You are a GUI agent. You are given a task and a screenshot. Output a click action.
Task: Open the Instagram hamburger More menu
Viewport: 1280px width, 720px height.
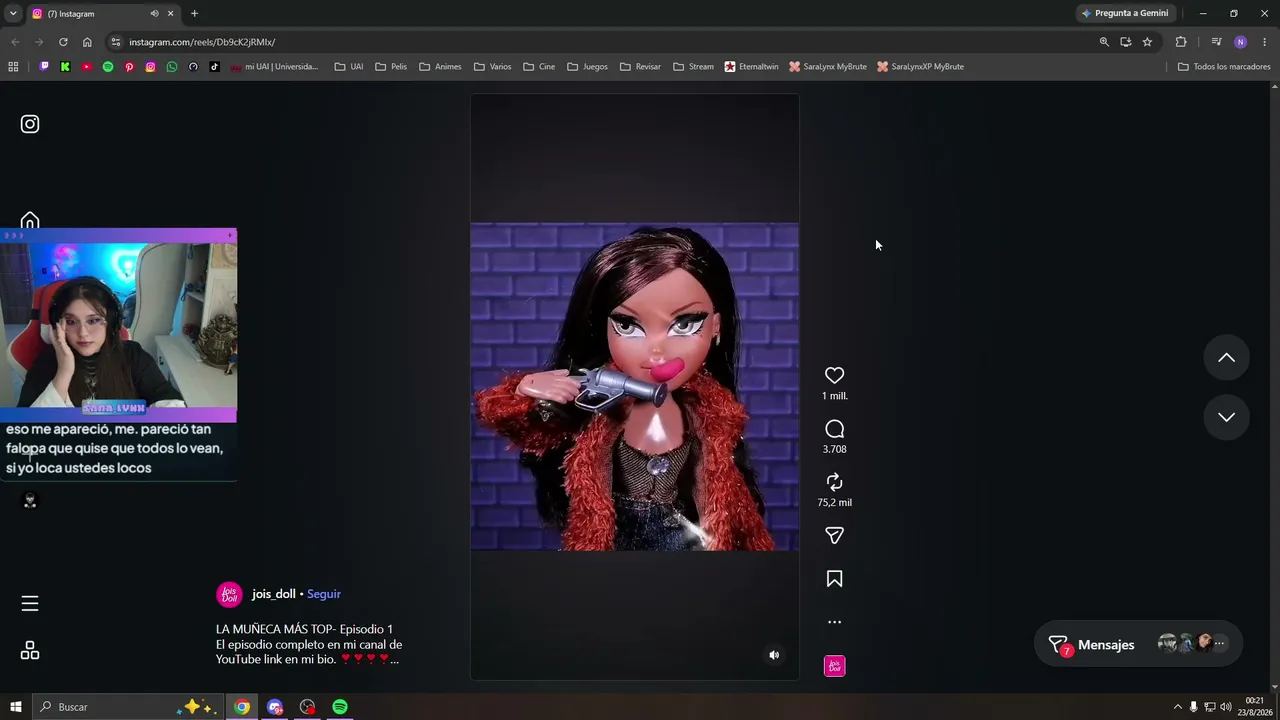[x=30, y=603]
